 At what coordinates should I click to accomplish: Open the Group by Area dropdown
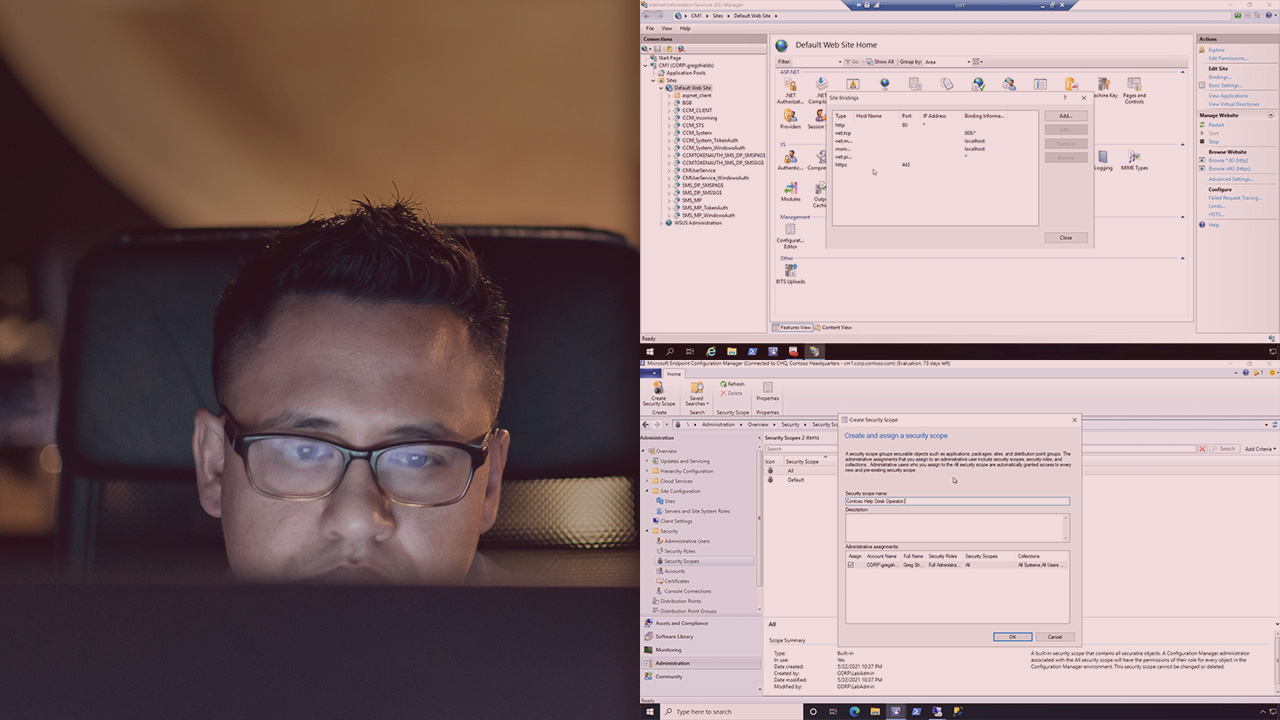tap(946, 62)
